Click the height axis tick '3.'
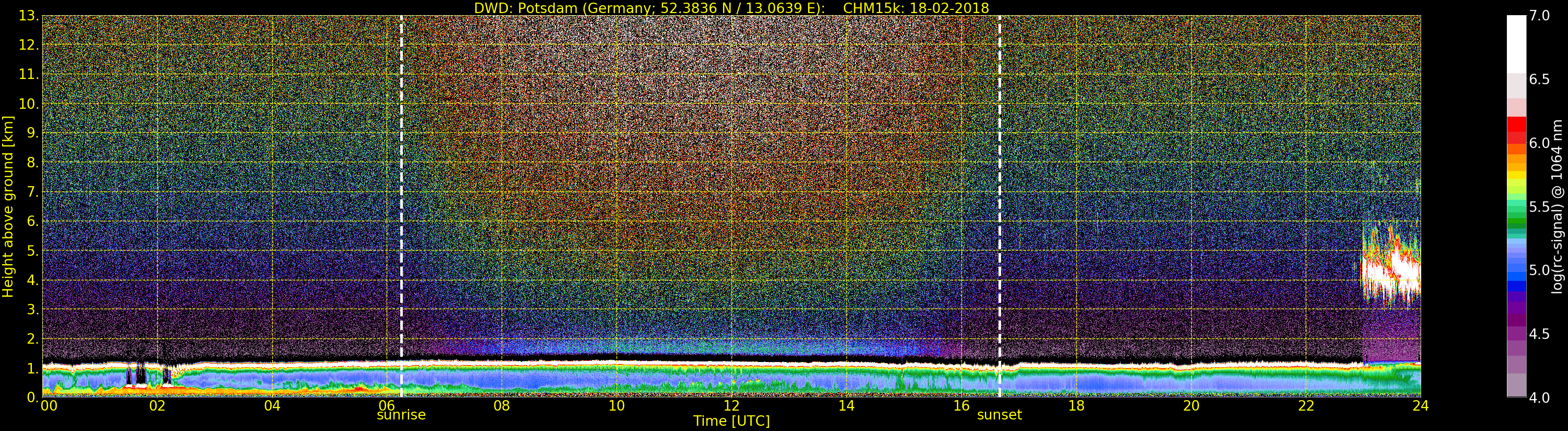Image resolution: width=1568 pixels, height=431 pixels. coord(33,309)
